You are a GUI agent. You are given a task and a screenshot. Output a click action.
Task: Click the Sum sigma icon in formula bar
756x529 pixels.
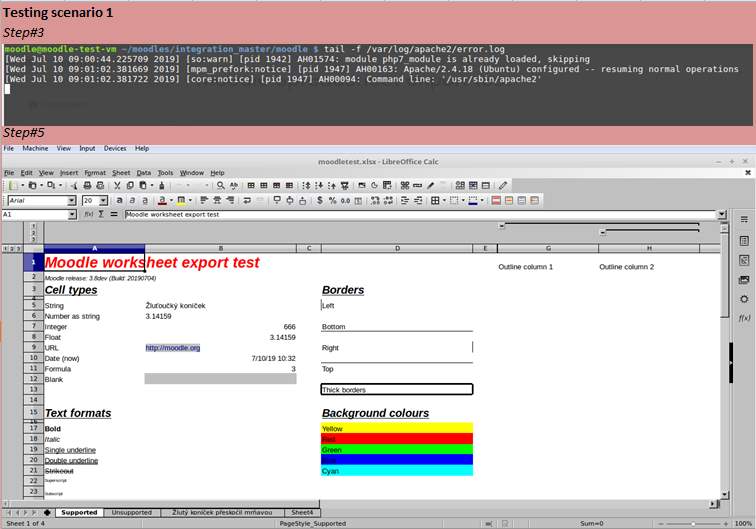[101, 214]
